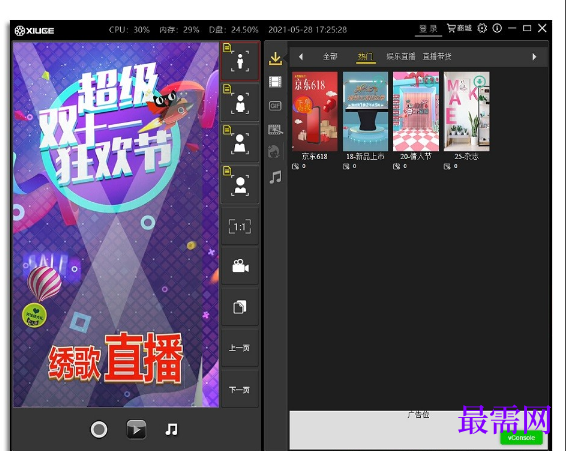Select the second half-body framing preset
This screenshot has height=451, width=570.
tap(240, 102)
